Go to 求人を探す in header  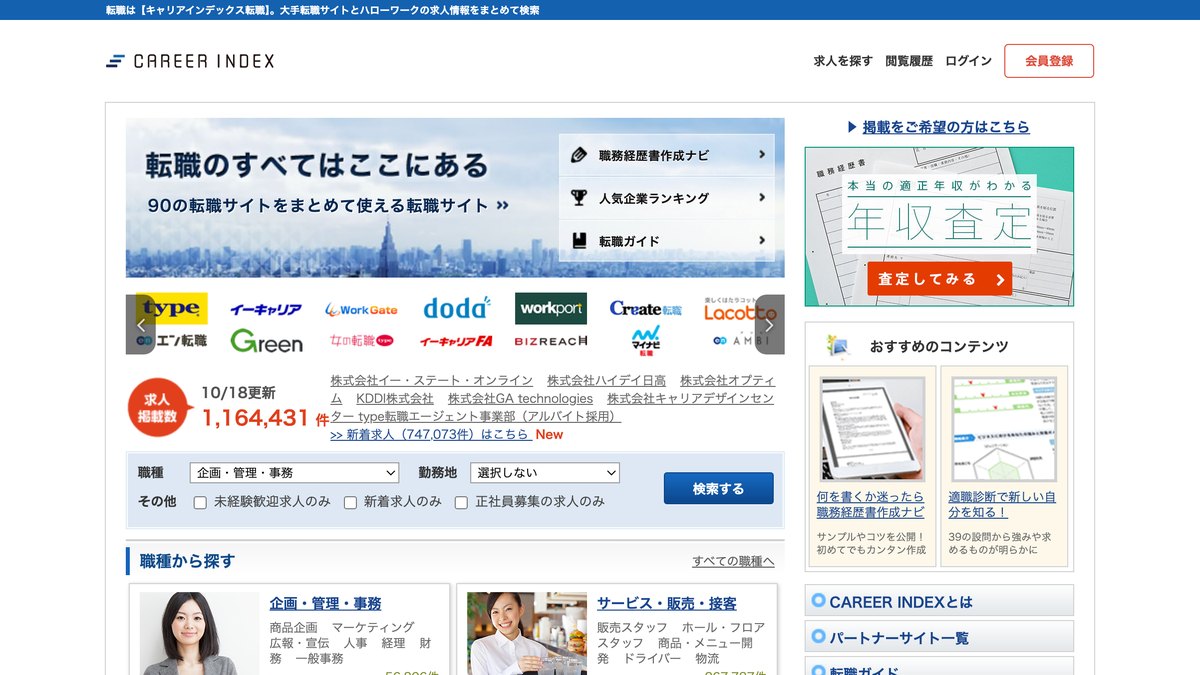click(x=843, y=61)
